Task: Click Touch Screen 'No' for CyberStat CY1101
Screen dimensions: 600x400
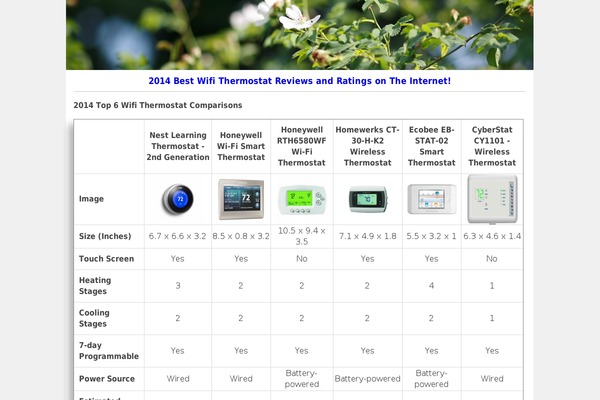Action: (492, 259)
